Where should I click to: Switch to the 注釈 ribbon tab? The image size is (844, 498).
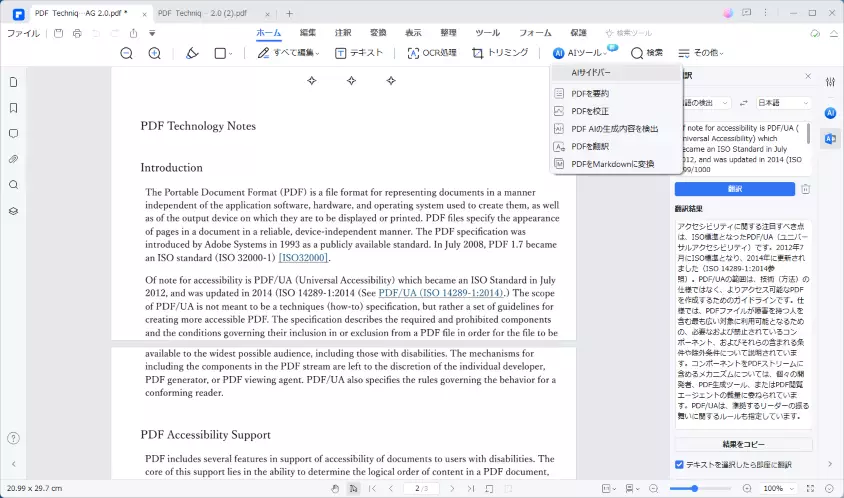click(343, 33)
